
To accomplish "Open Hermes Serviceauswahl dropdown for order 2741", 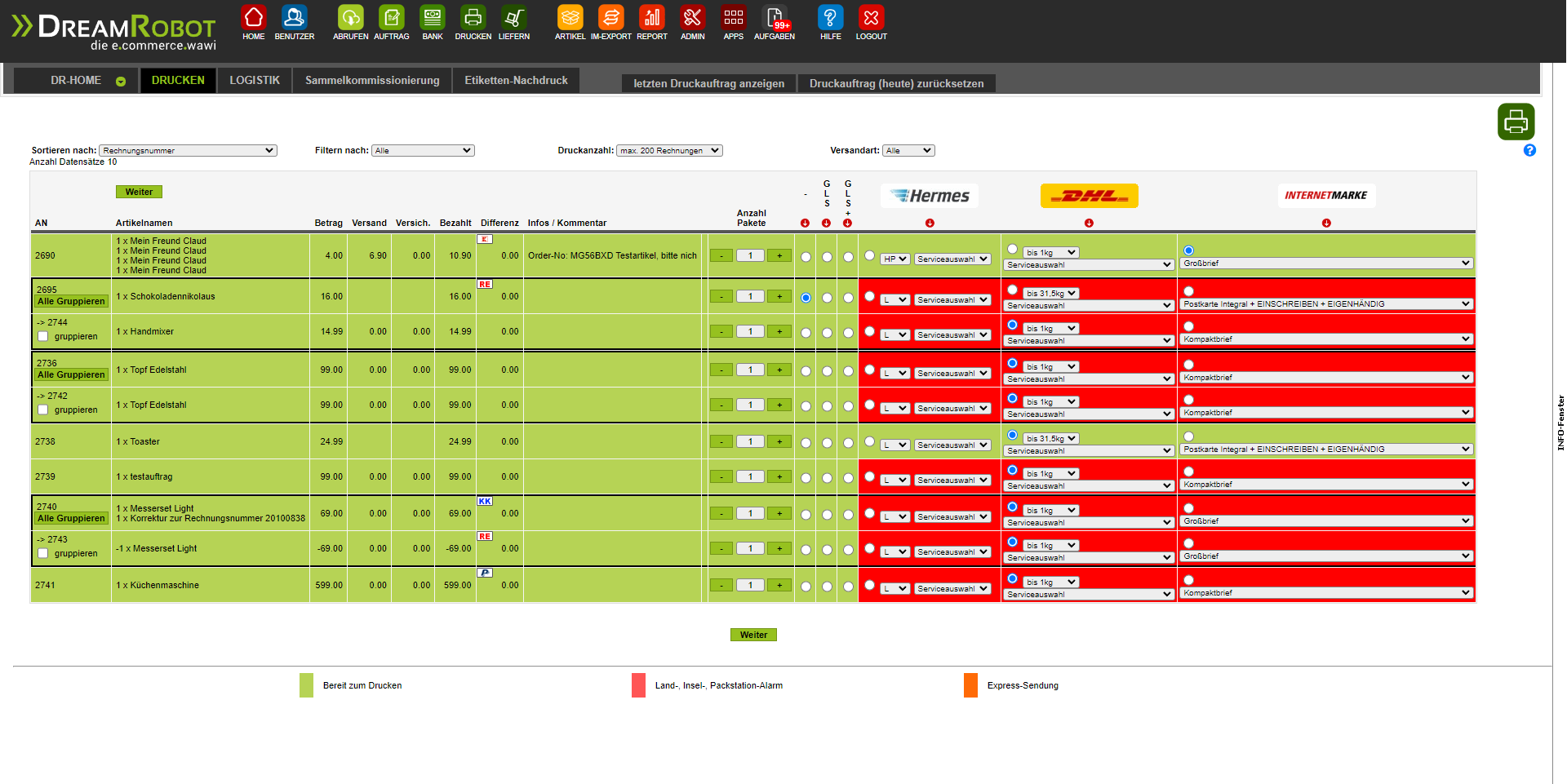I will [x=952, y=589].
